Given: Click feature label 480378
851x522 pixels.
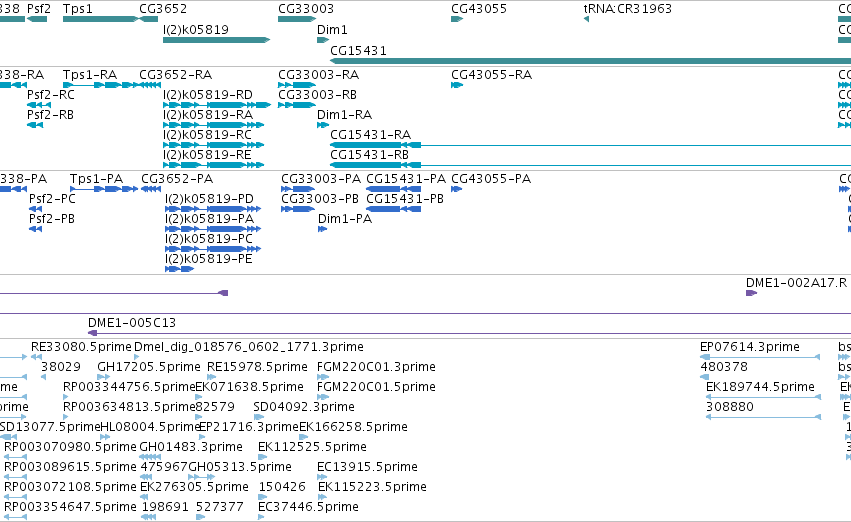Looking at the screenshot, I should tap(724, 367).
